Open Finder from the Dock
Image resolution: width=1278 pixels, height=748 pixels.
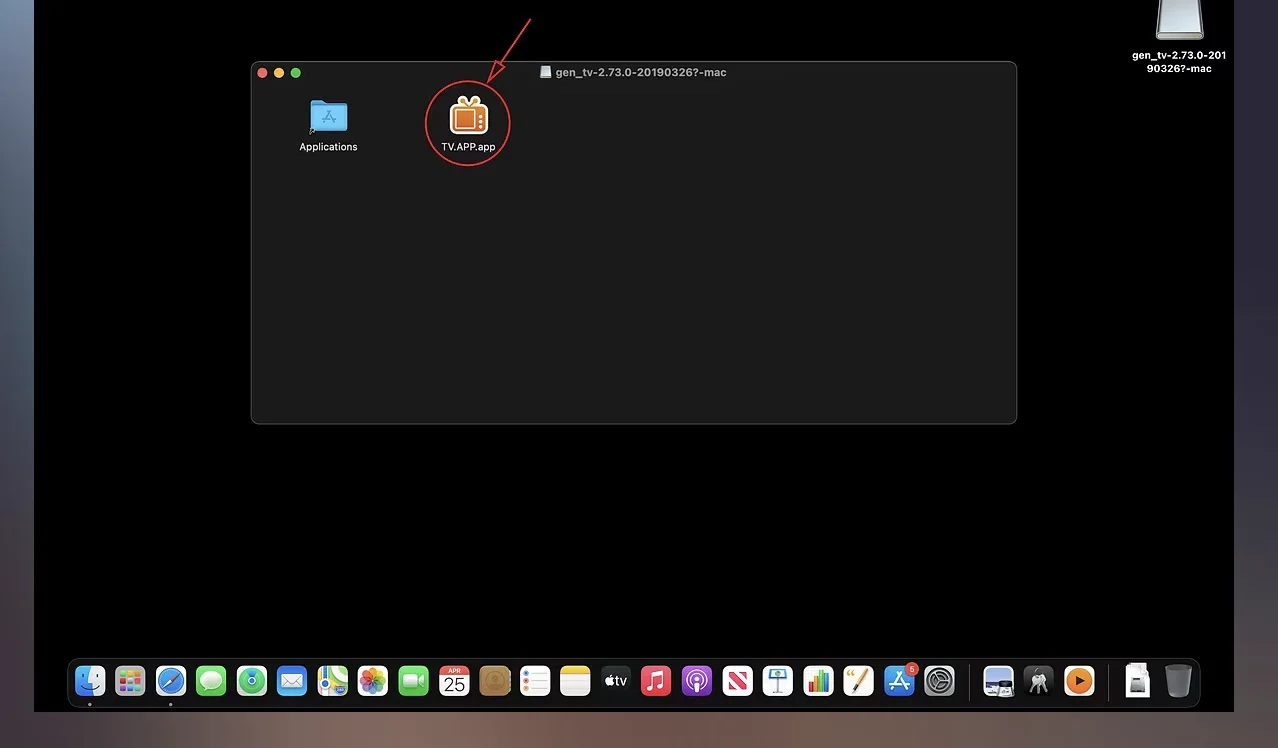coord(90,681)
